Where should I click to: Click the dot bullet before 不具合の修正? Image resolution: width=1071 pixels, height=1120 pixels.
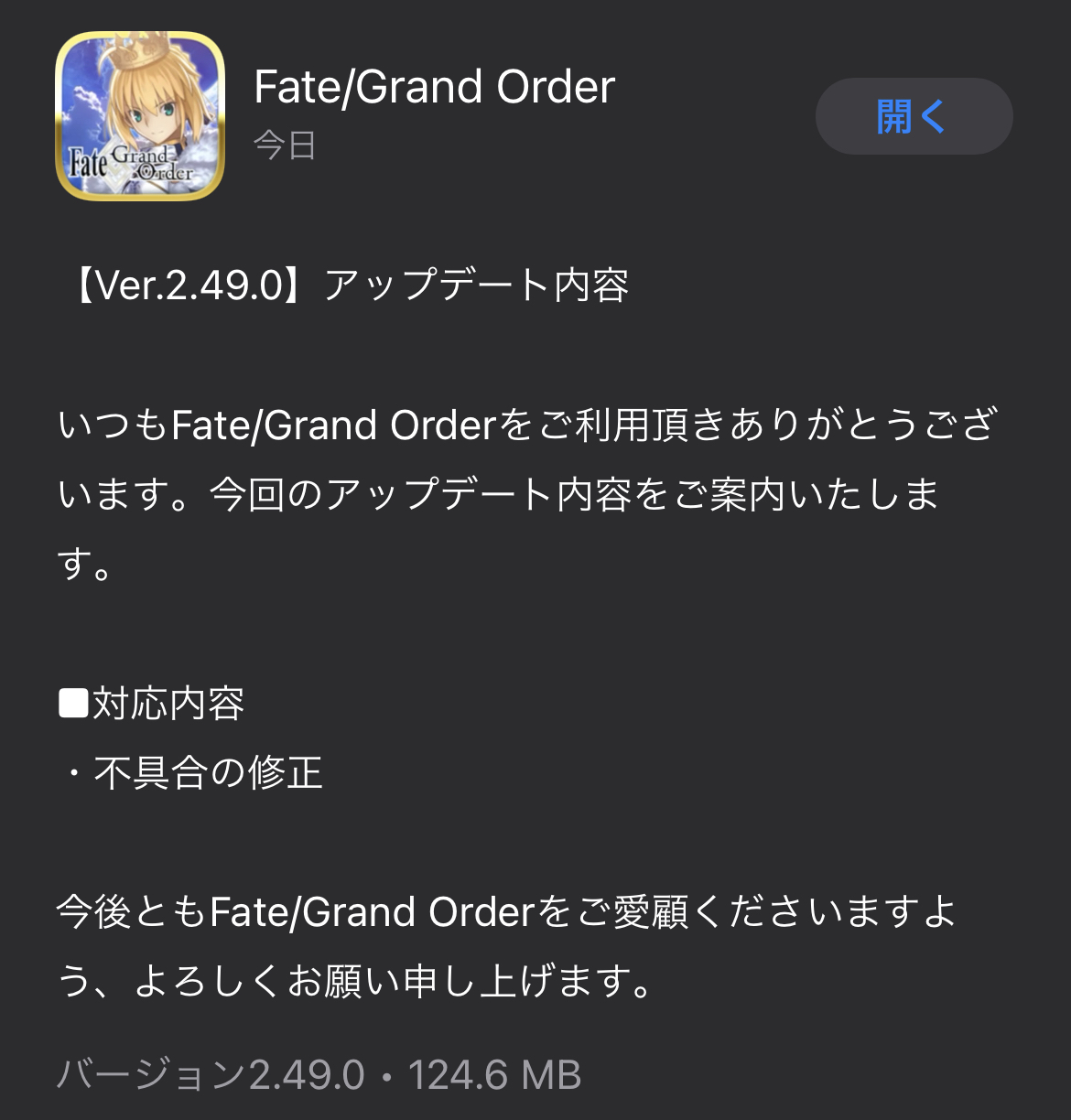(73, 774)
